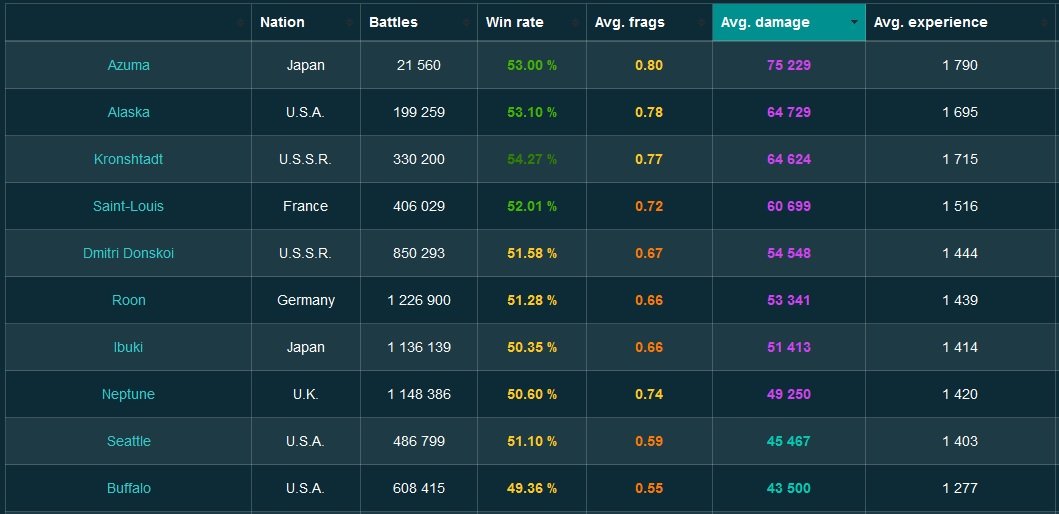Screen dimensions: 1059x514
Task: Open the Roon ship link
Action: point(128,300)
